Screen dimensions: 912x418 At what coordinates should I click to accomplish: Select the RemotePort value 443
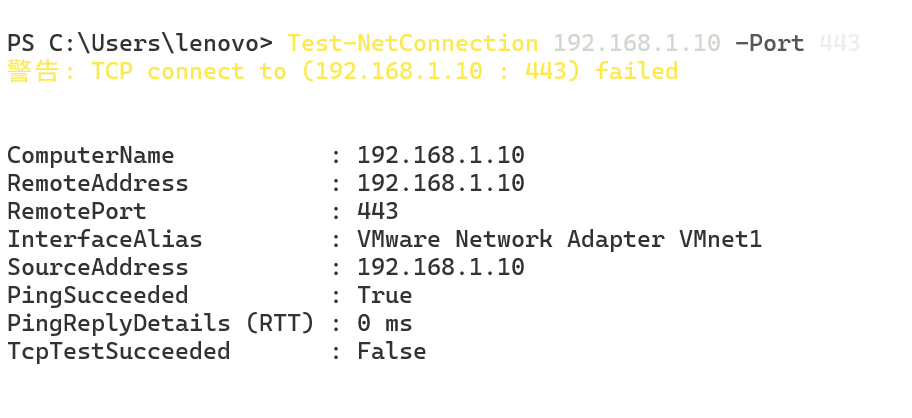(378, 212)
